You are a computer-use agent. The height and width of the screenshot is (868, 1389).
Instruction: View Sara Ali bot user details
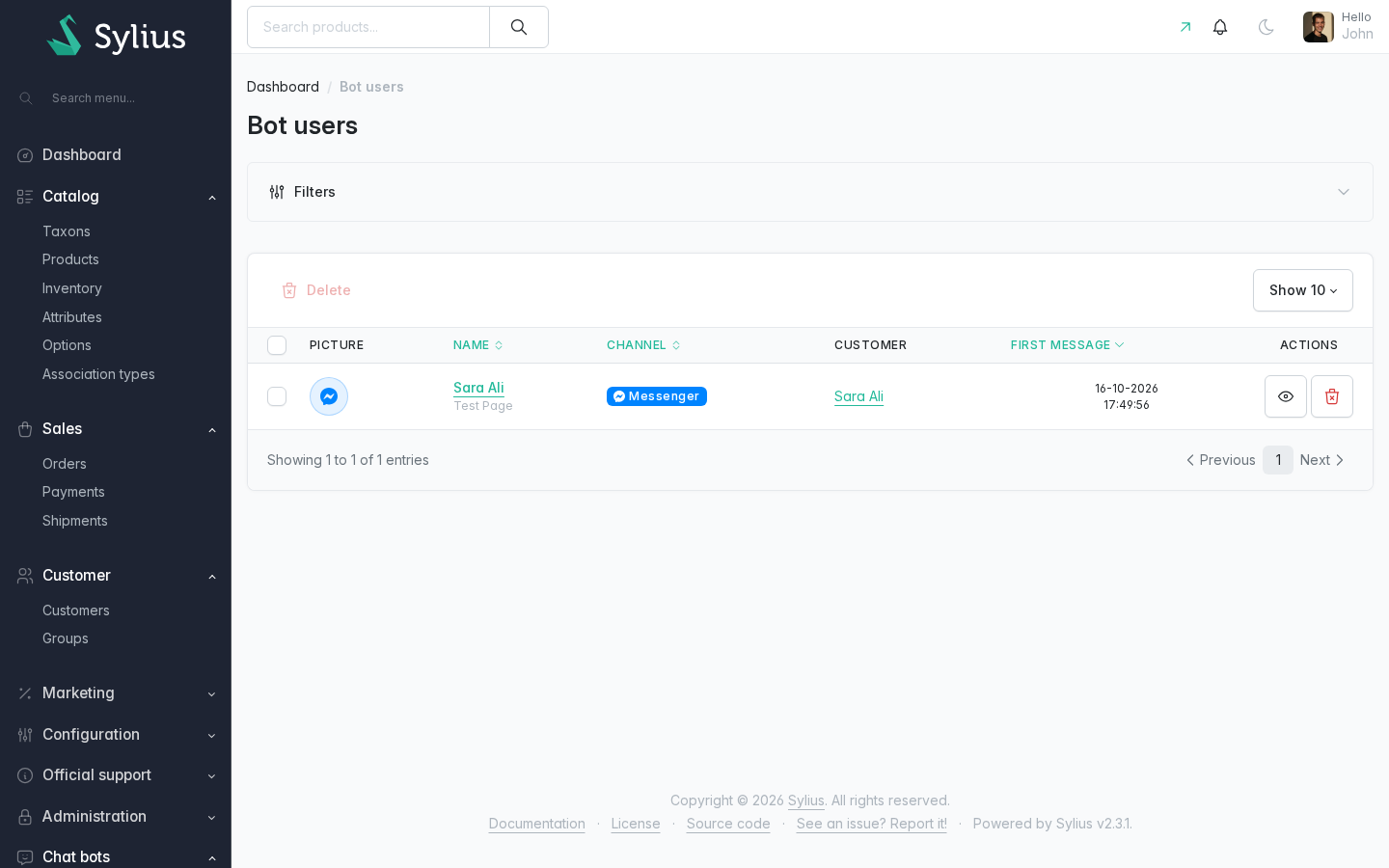(1286, 396)
